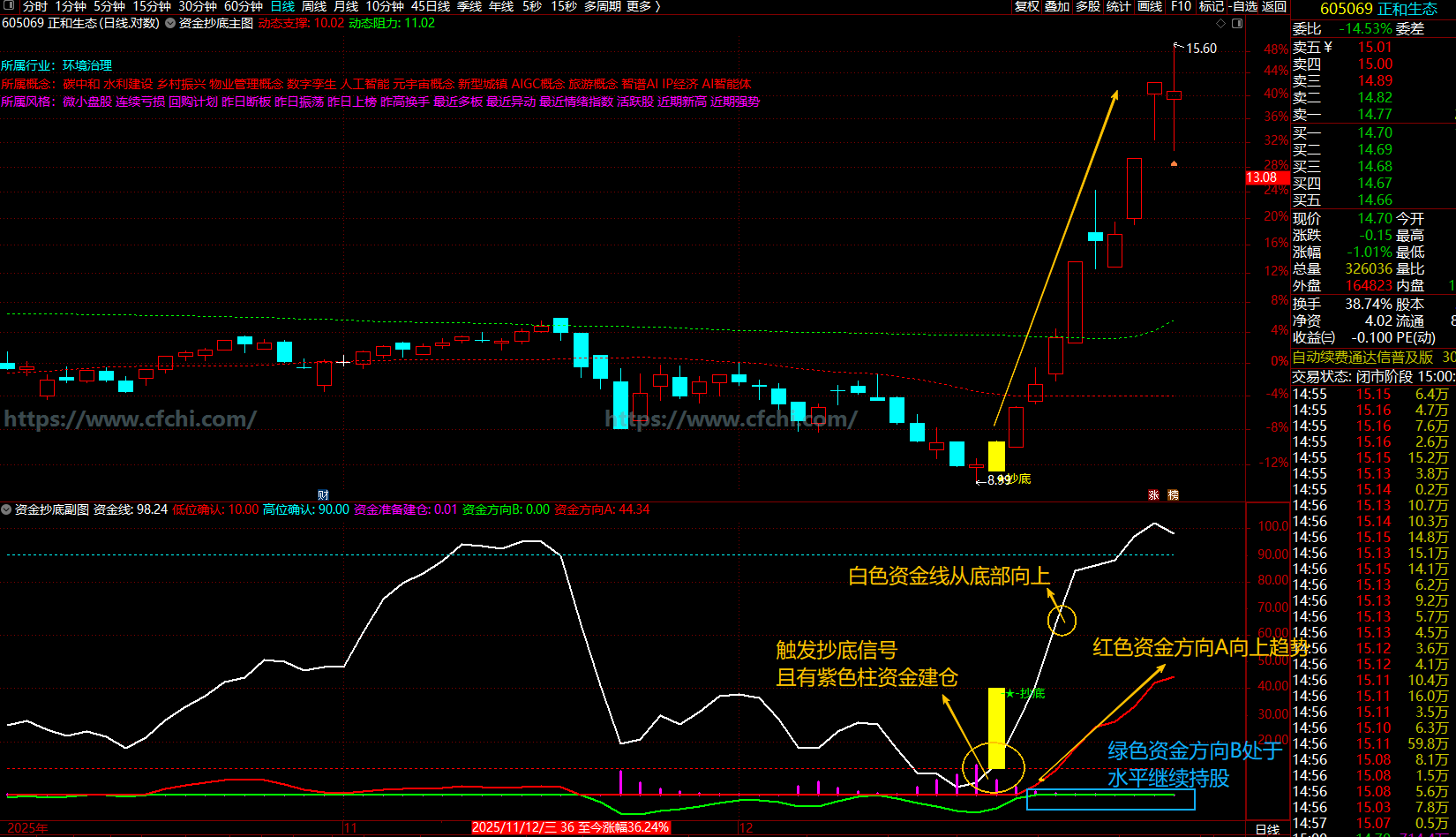Image resolution: width=1456 pixels, height=837 pixels.
Task: Click the diamond icon at chart top-right
Action: (x=1221, y=23)
